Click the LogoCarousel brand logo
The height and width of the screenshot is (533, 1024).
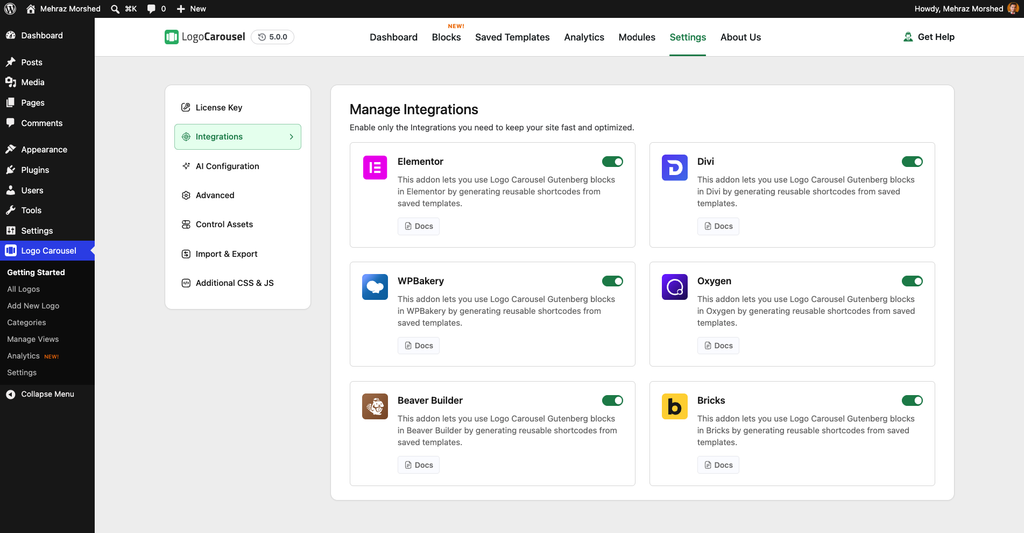205,37
